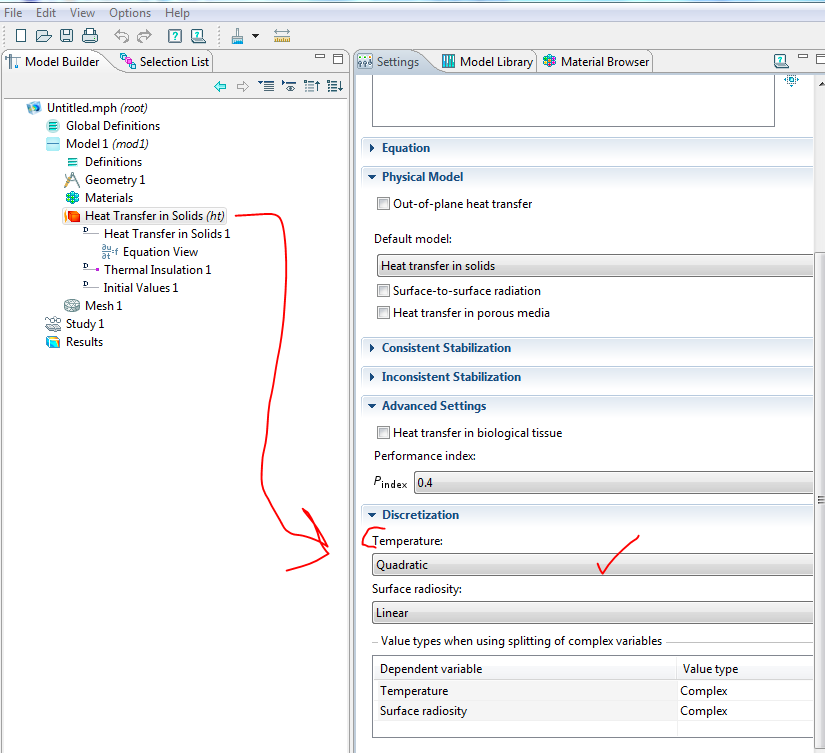Click the Surface radiosity Complex value cell
Image resolution: width=825 pixels, height=753 pixels.
click(745, 711)
